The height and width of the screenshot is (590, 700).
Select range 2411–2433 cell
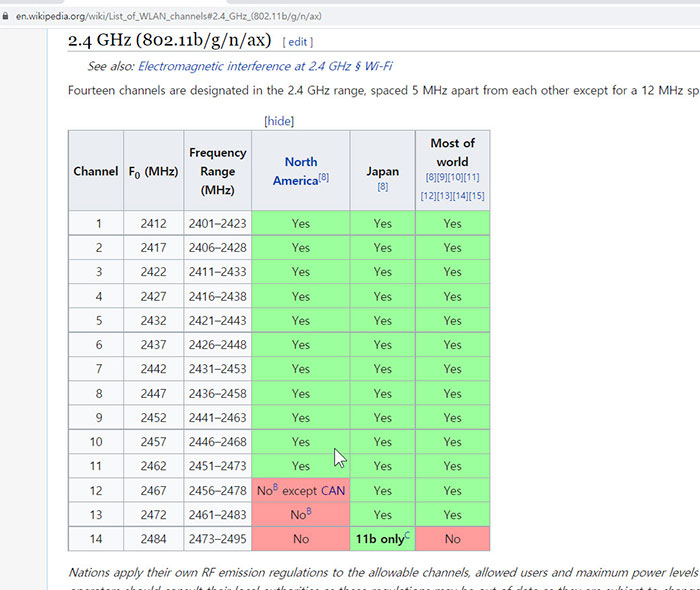(x=217, y=272)
